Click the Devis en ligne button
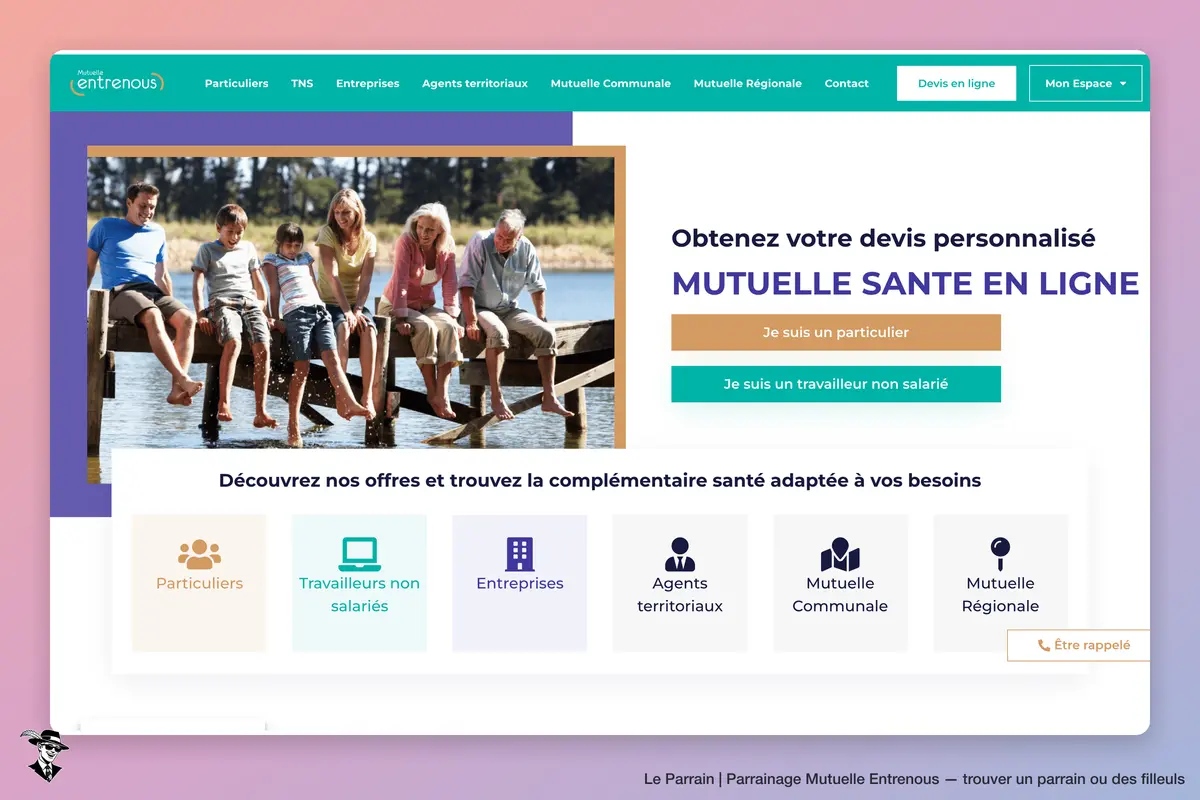 click(x=956, y=84)
